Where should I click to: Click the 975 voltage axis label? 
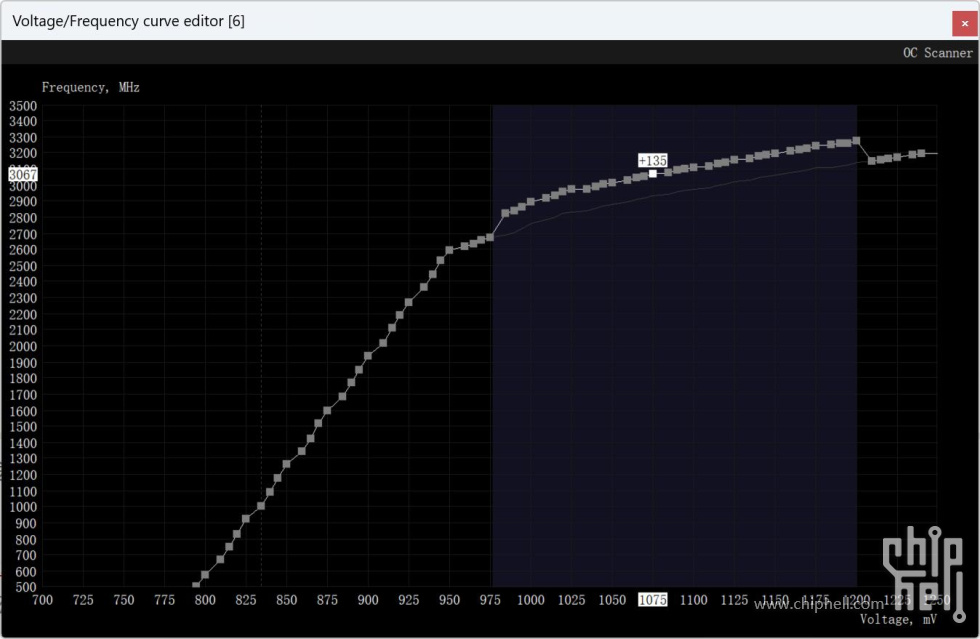[490, 600]
